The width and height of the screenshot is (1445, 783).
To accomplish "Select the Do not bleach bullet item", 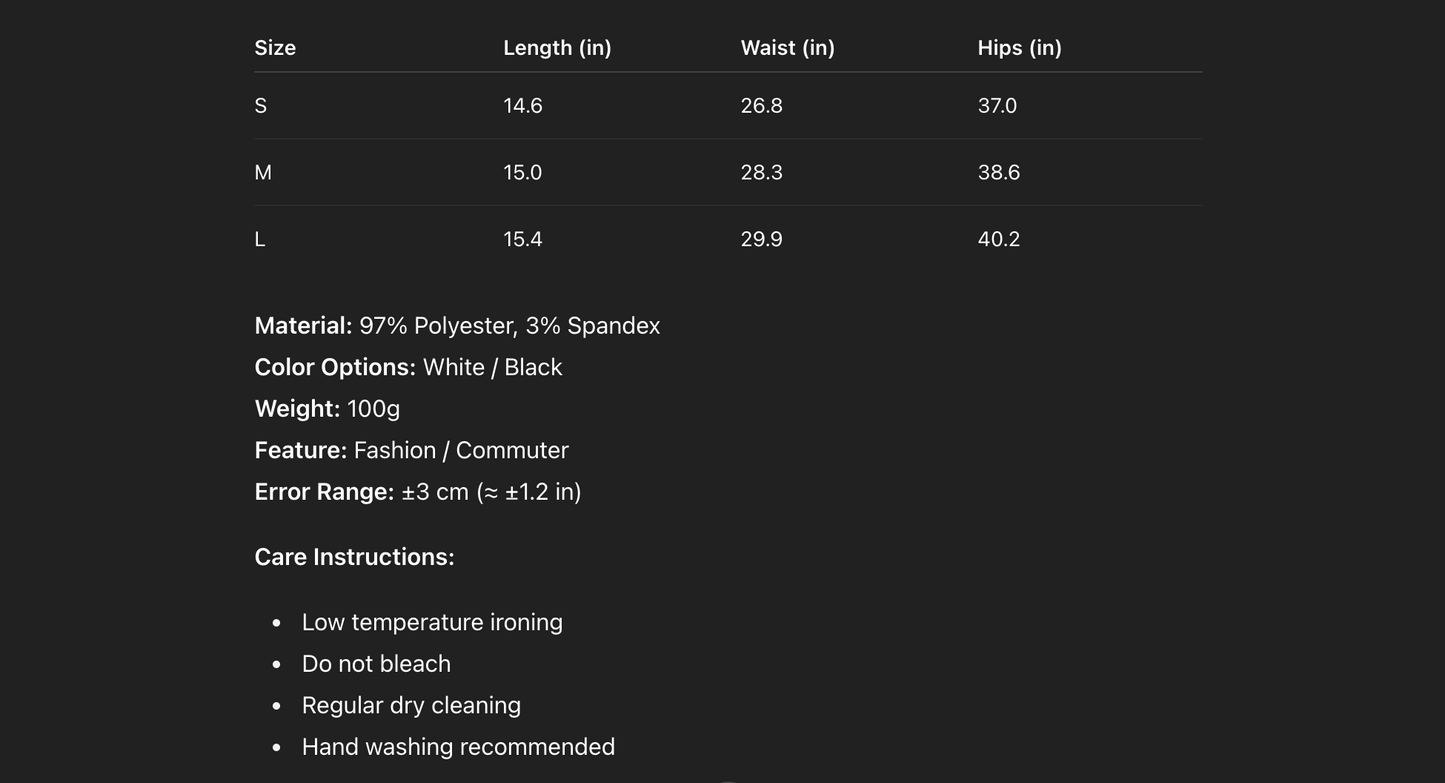I will click(x=376, y=664).
